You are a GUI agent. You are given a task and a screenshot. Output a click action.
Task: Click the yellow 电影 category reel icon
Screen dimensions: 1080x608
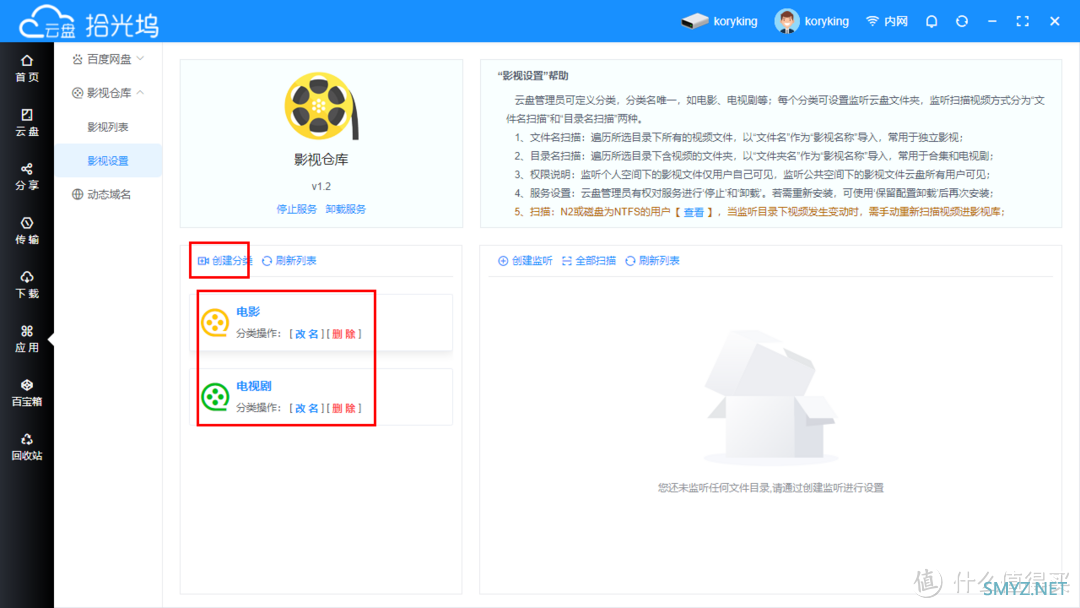pos(215,322)
